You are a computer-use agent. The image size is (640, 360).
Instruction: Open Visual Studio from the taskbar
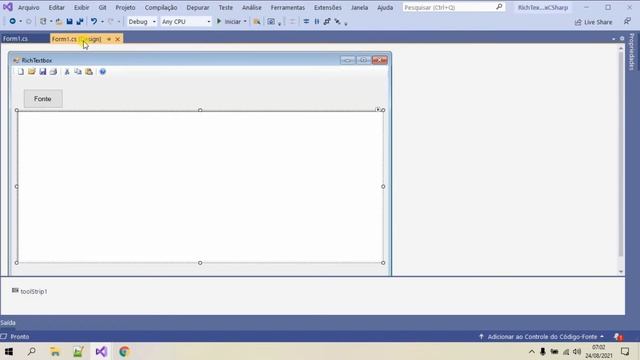pyautogui.click(x=101, y=351)
